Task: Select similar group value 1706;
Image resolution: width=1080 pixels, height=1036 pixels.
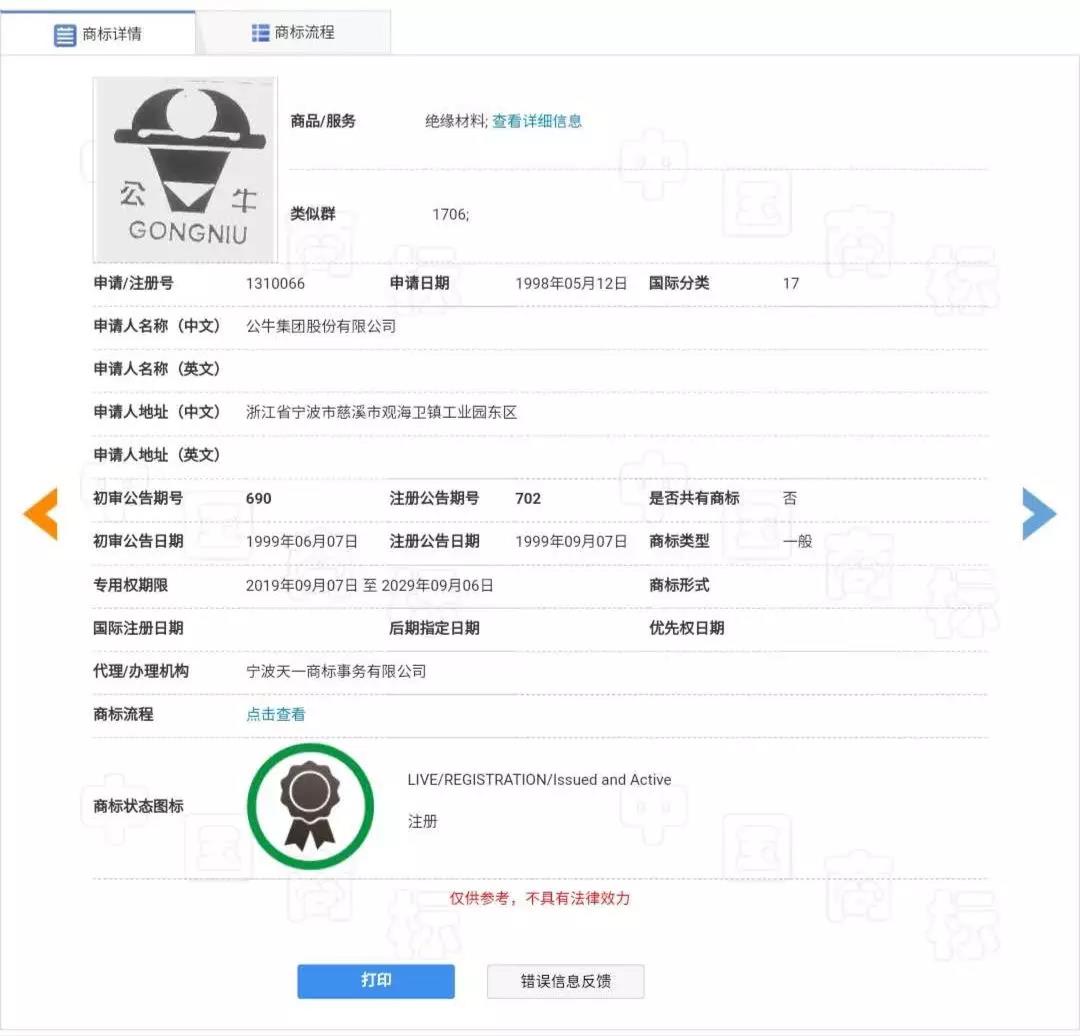Action: click(x=450, y=214)
